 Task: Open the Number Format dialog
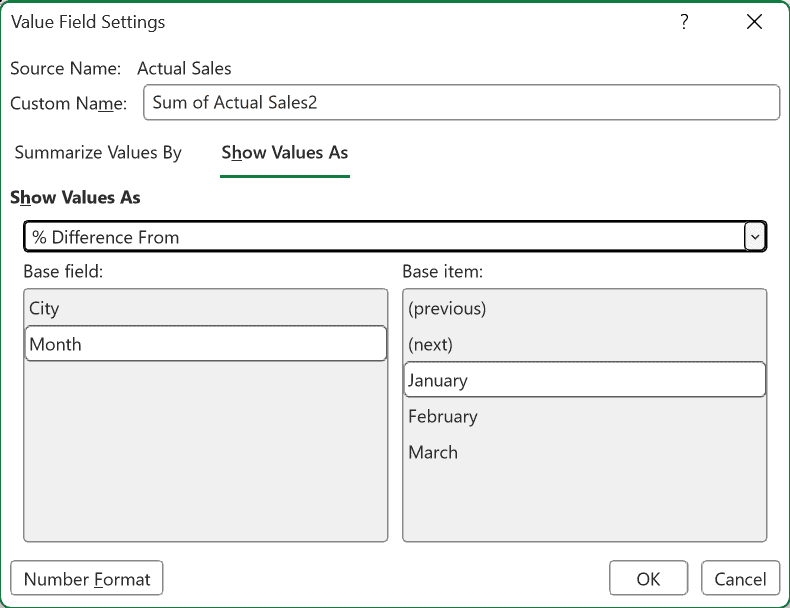tap(87, 578)
